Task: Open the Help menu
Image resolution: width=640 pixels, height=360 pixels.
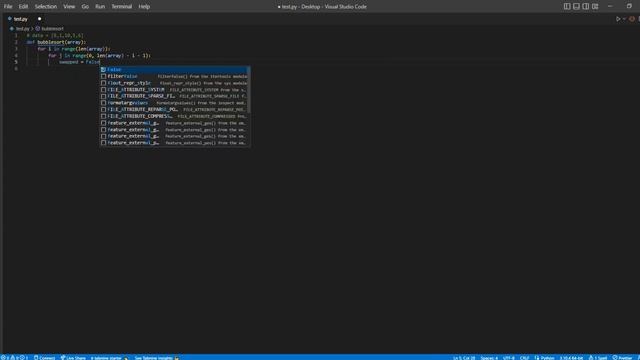Action: click(144, 7)
